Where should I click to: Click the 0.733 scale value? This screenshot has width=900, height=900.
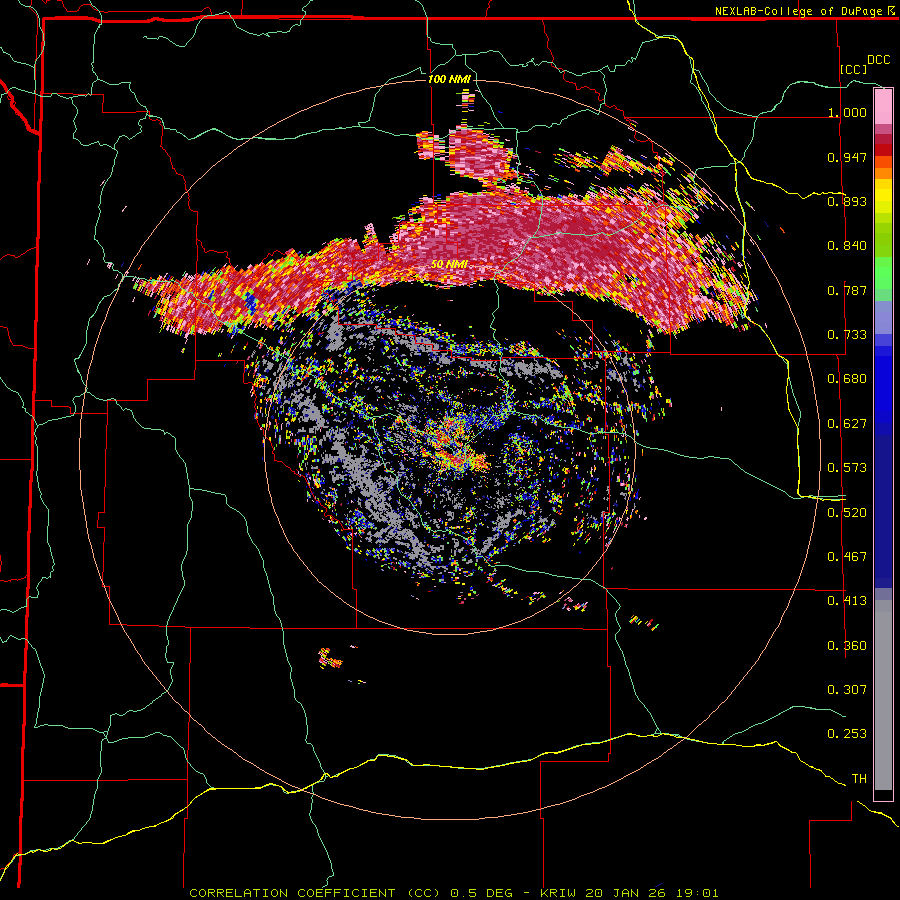coord(847,335)
